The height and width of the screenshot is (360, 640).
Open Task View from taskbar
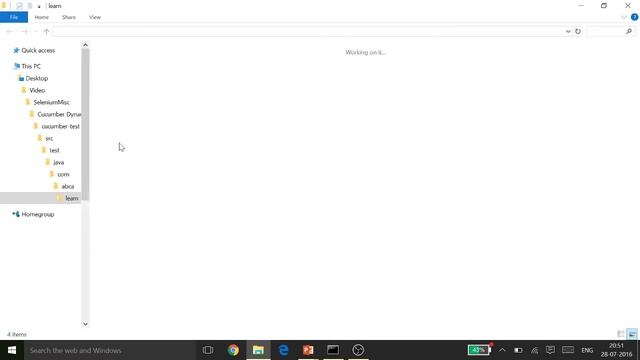coord(208,350)
